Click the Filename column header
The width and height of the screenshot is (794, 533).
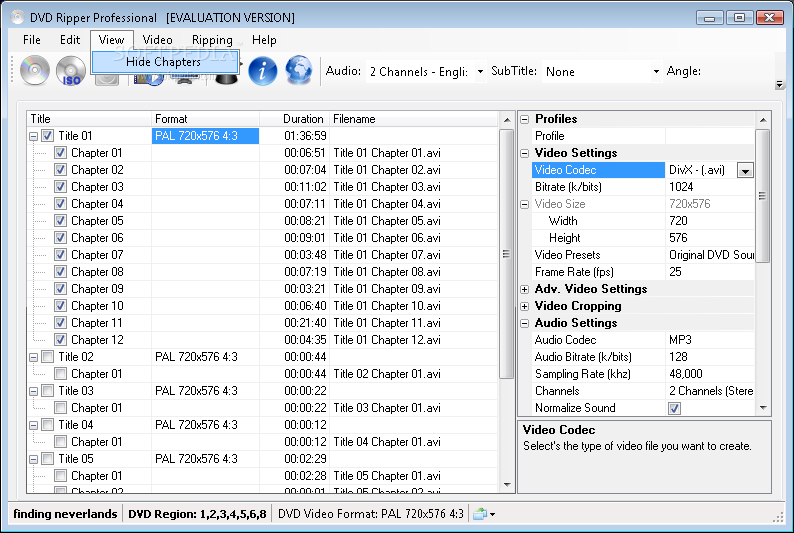[x=414, y=119]
